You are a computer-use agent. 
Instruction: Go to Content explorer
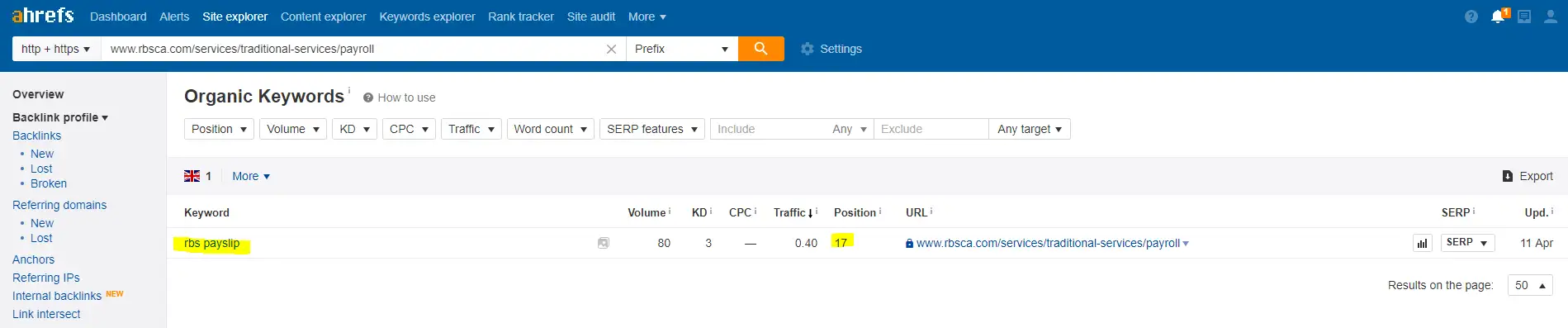pyautogui.click(x=324, y=17)
